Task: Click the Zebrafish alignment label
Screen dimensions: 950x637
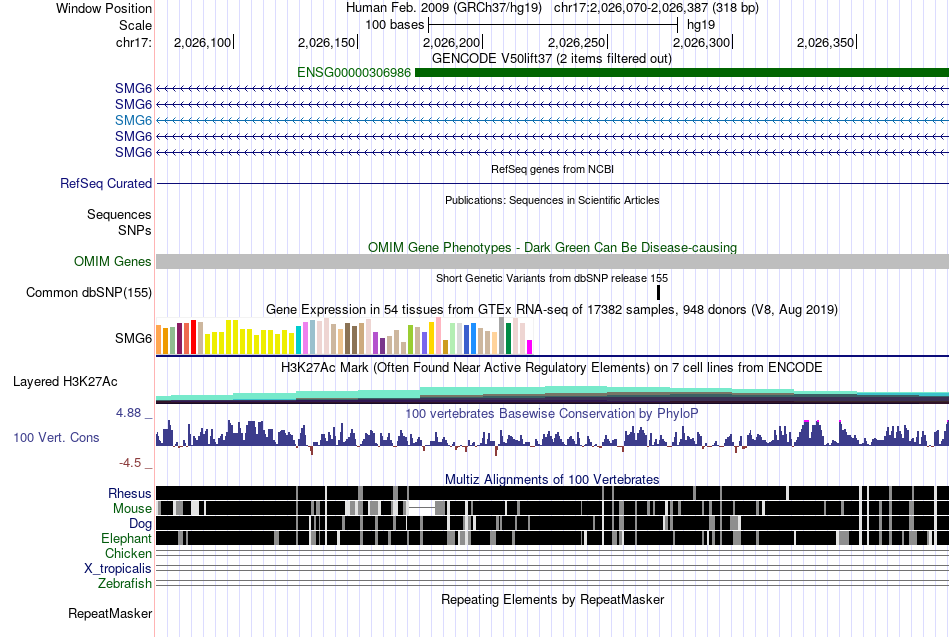Action: click(x=125, y=584)
